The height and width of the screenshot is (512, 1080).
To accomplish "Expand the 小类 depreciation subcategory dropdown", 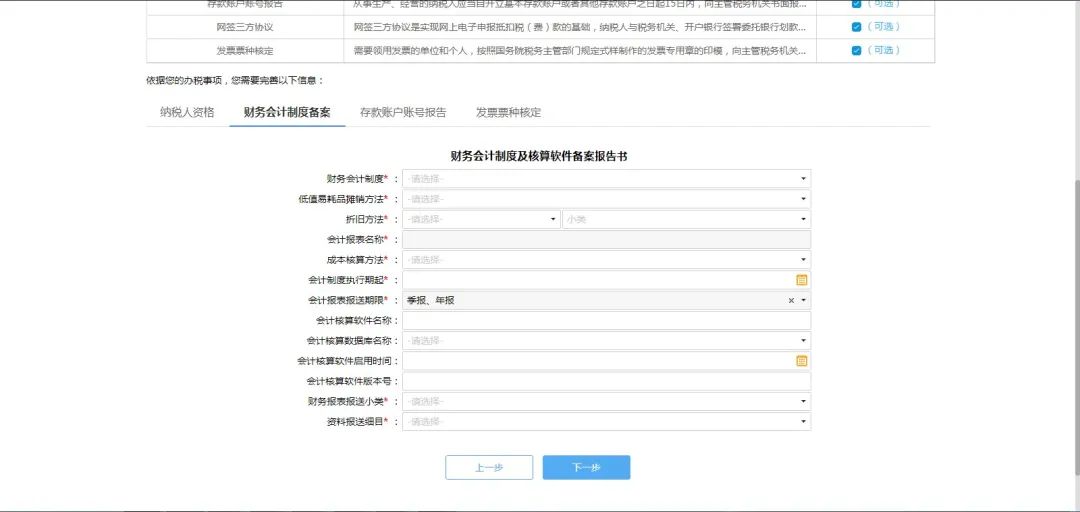I will click(686, 219).
